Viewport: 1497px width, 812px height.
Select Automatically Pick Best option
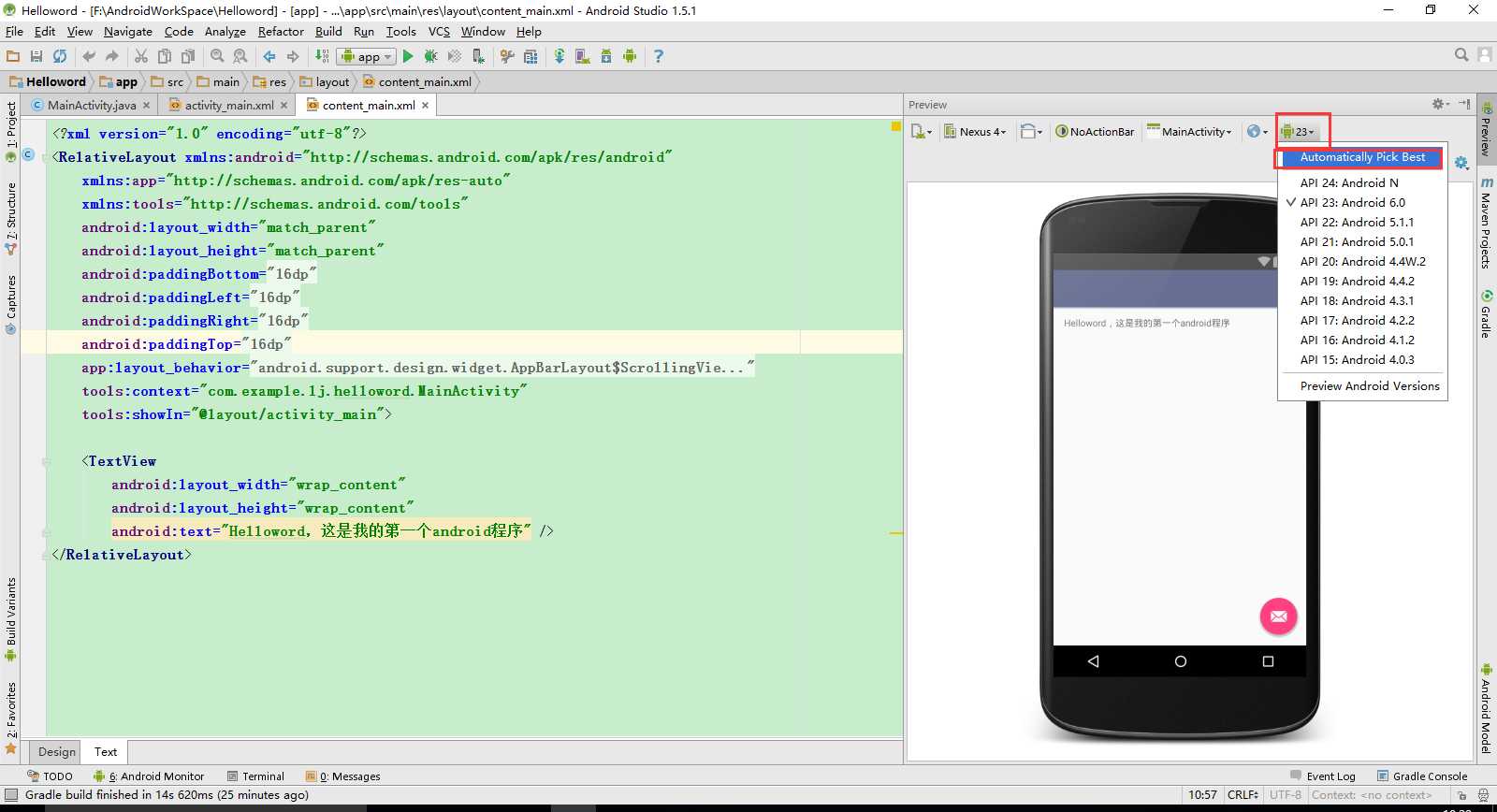[1362, 157]
